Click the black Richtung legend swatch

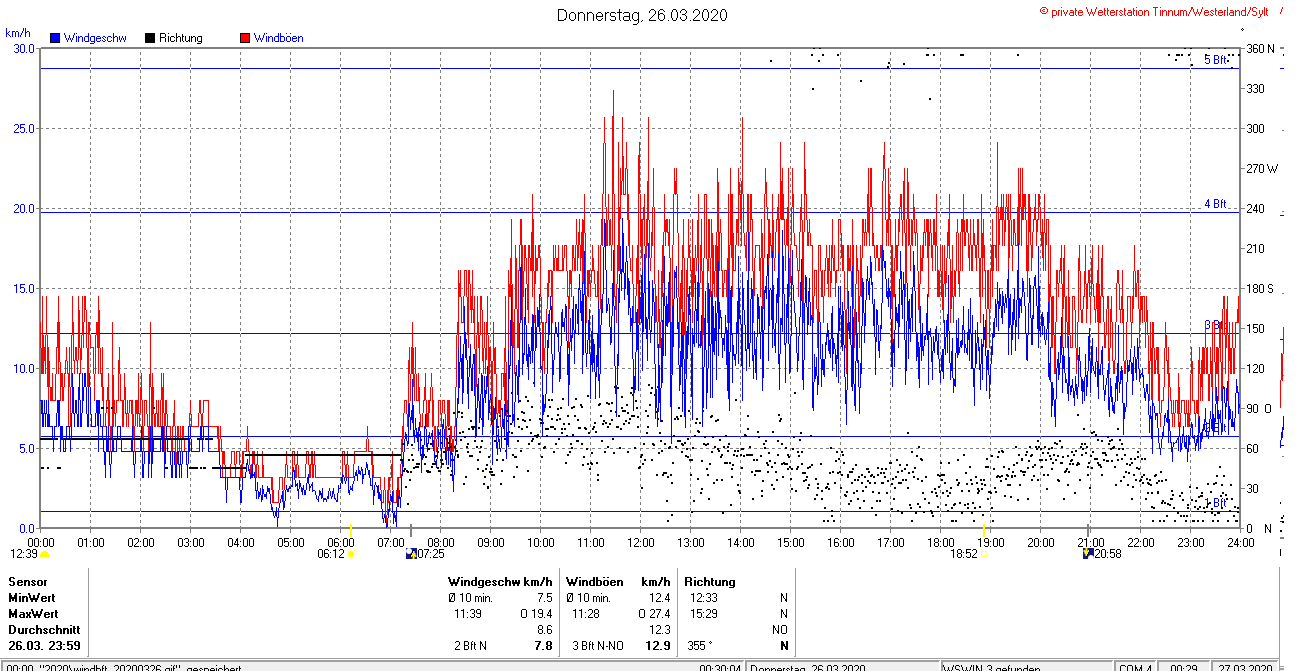pyautogui.click(x=150, y=38)
